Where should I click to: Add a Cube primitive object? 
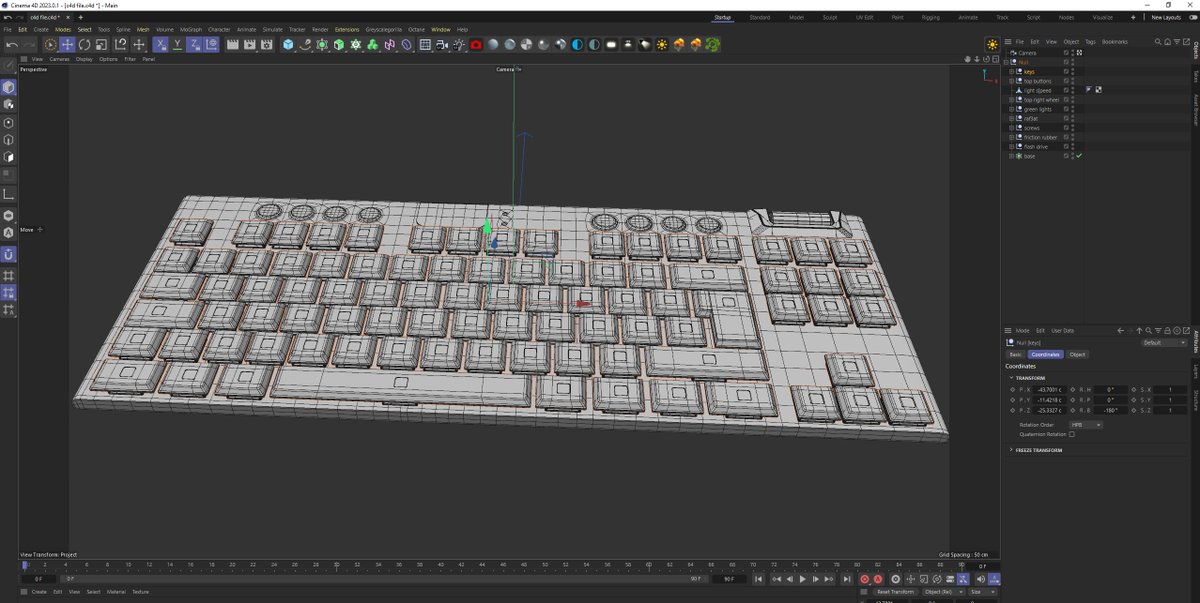(289, 45)
